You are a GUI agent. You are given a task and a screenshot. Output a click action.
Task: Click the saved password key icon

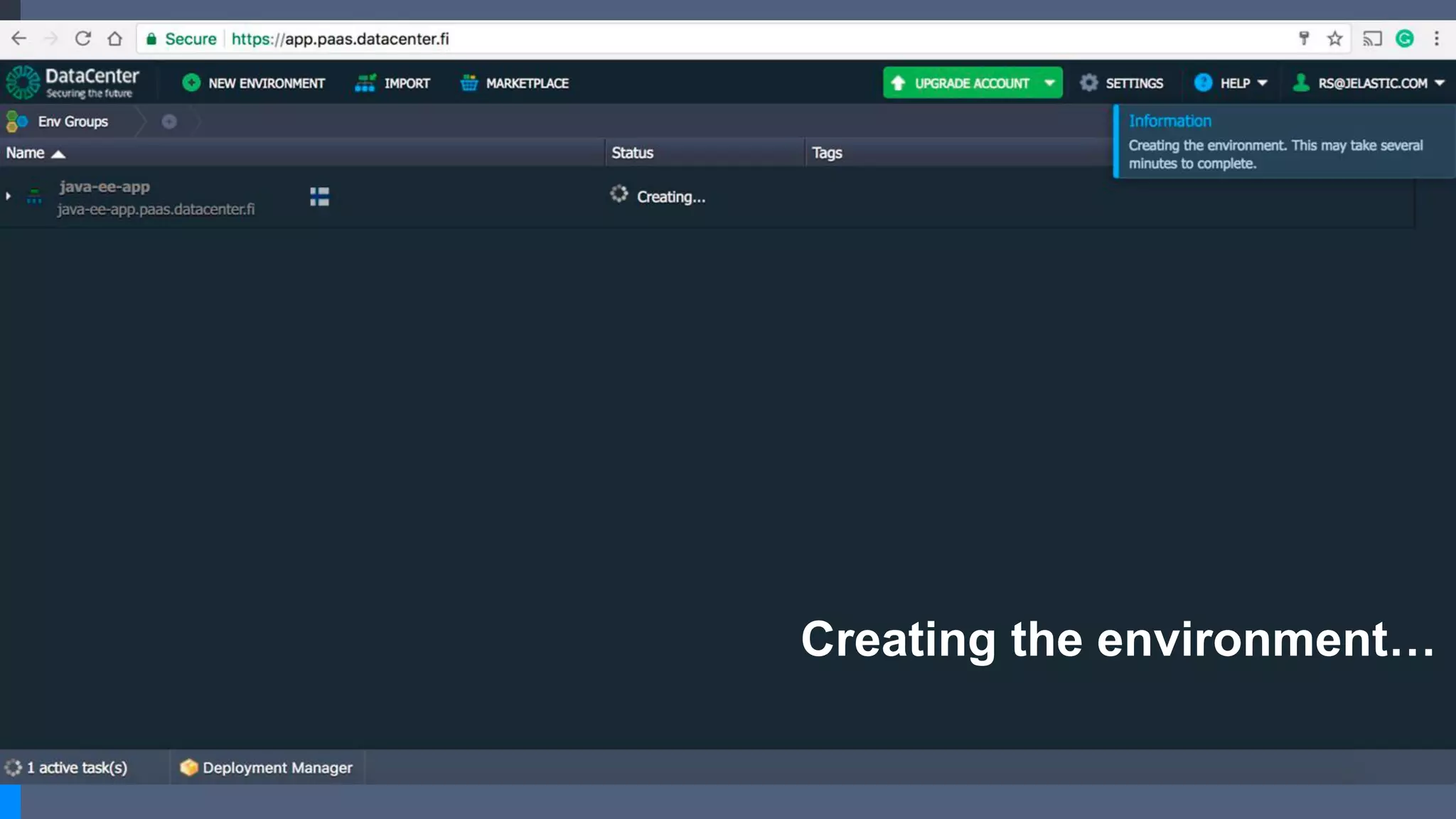1304,38
